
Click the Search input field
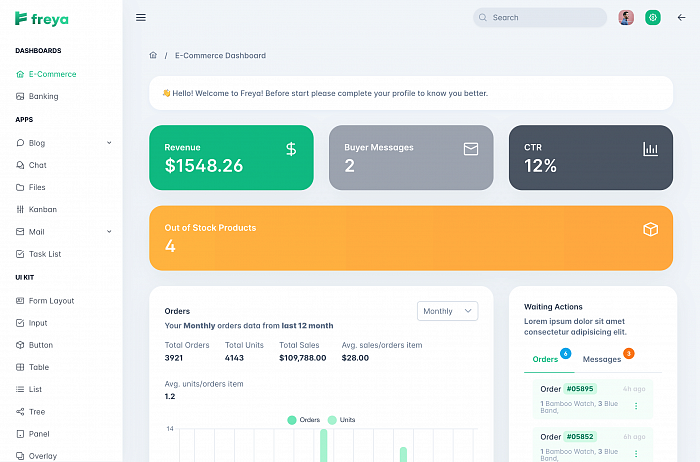540,17
